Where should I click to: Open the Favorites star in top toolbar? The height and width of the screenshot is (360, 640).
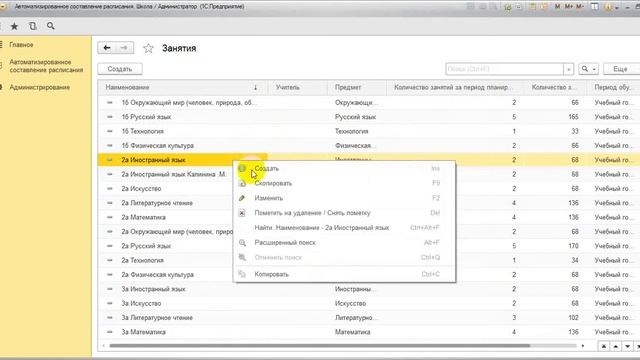click(14, 26)
